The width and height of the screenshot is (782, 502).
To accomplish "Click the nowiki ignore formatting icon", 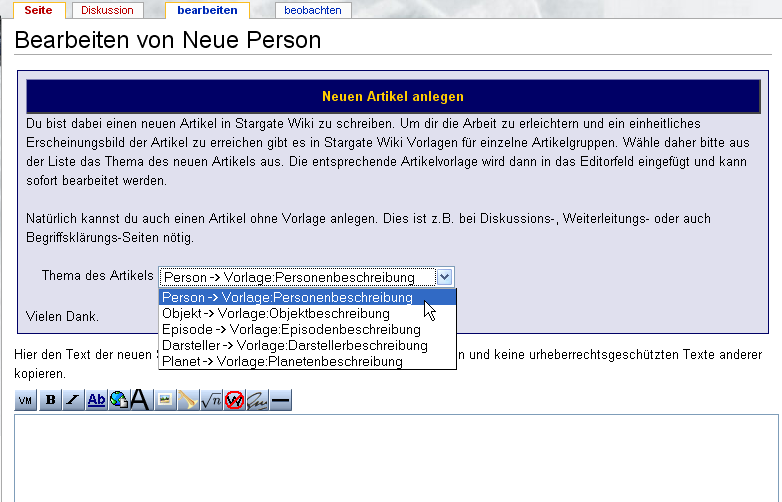I will pos(234,400).
